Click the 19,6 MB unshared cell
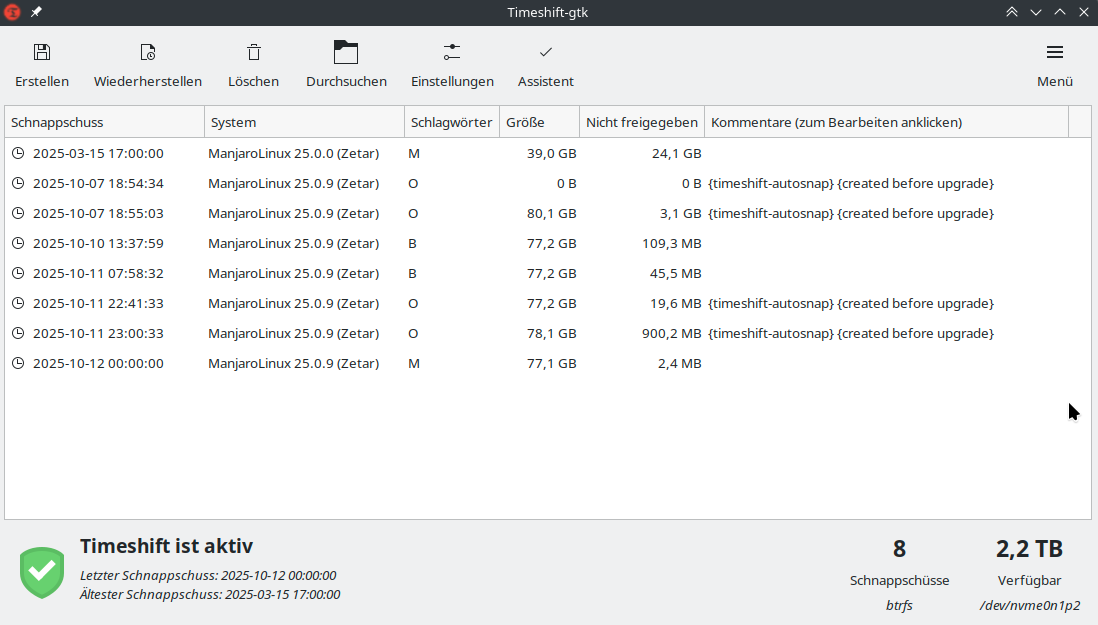This screenshot has width=1098, height=625. click(x=676, y=303)
